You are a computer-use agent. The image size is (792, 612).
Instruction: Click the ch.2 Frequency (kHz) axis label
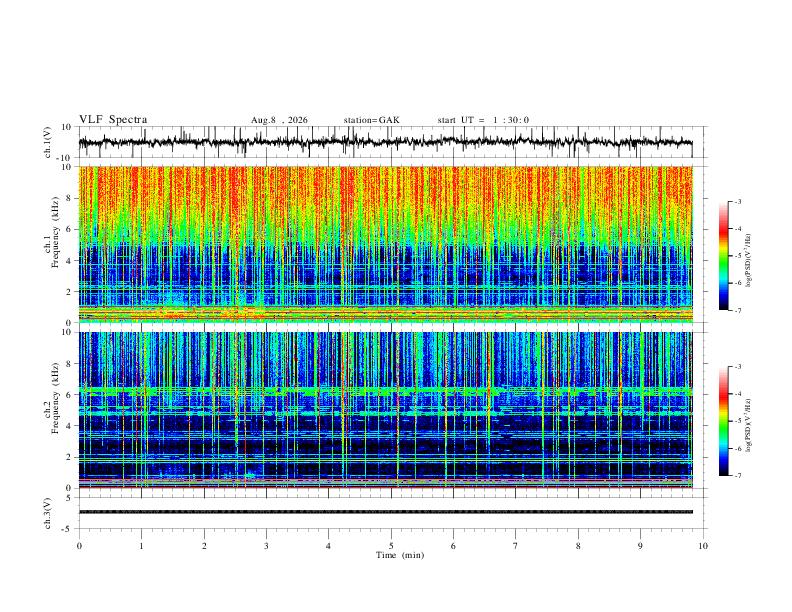tap(54, 397)
